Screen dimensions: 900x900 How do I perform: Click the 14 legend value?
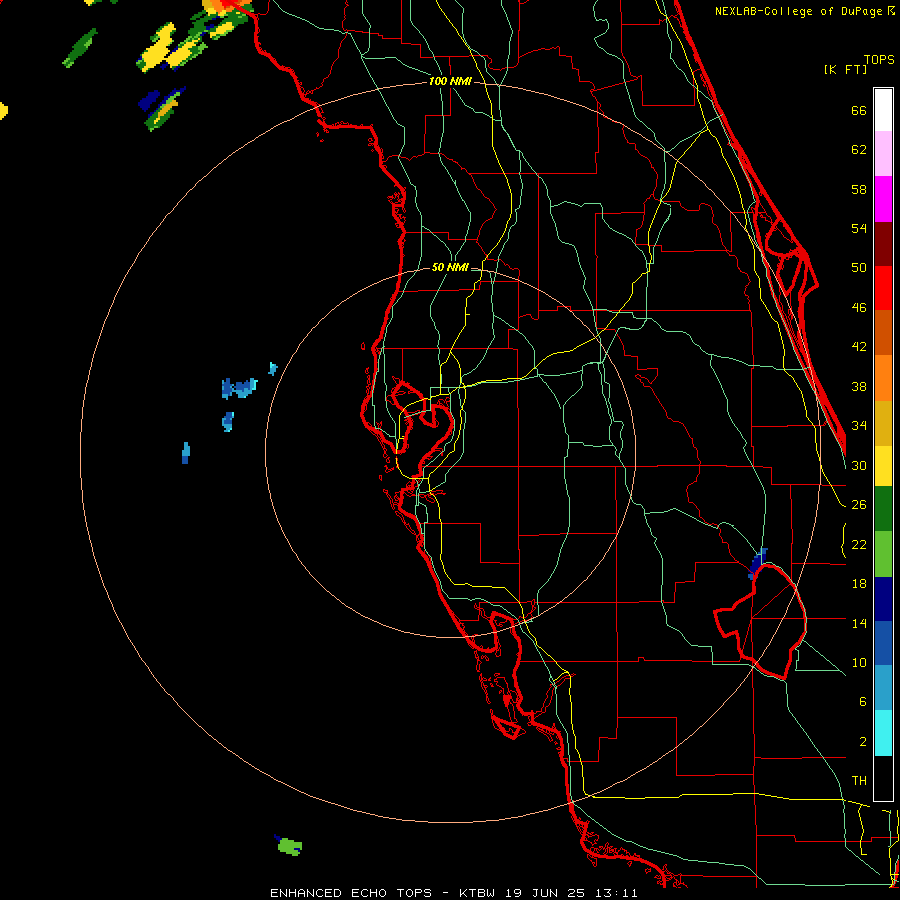[x=859, y=623]
